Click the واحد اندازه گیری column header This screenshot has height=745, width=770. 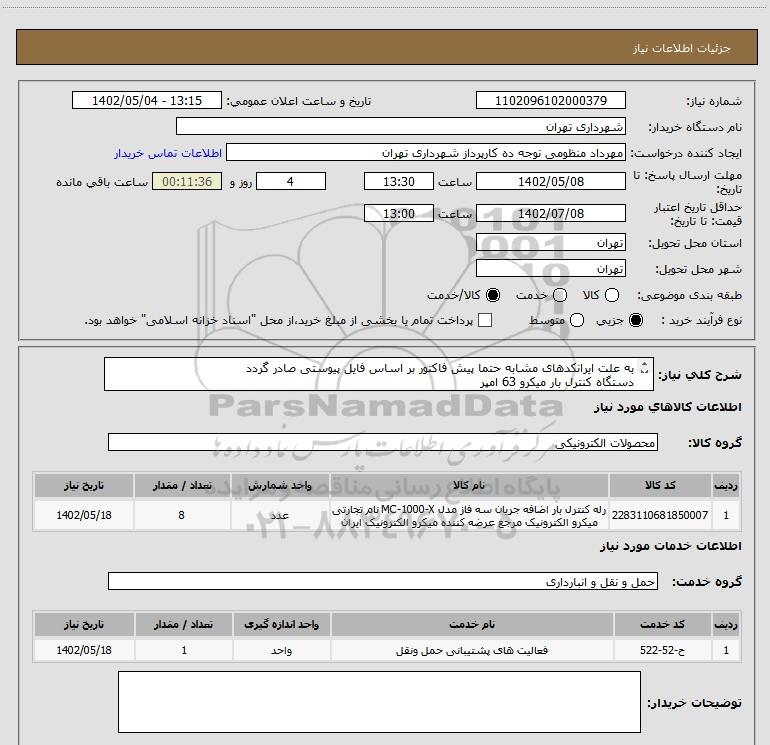(281, 624)
